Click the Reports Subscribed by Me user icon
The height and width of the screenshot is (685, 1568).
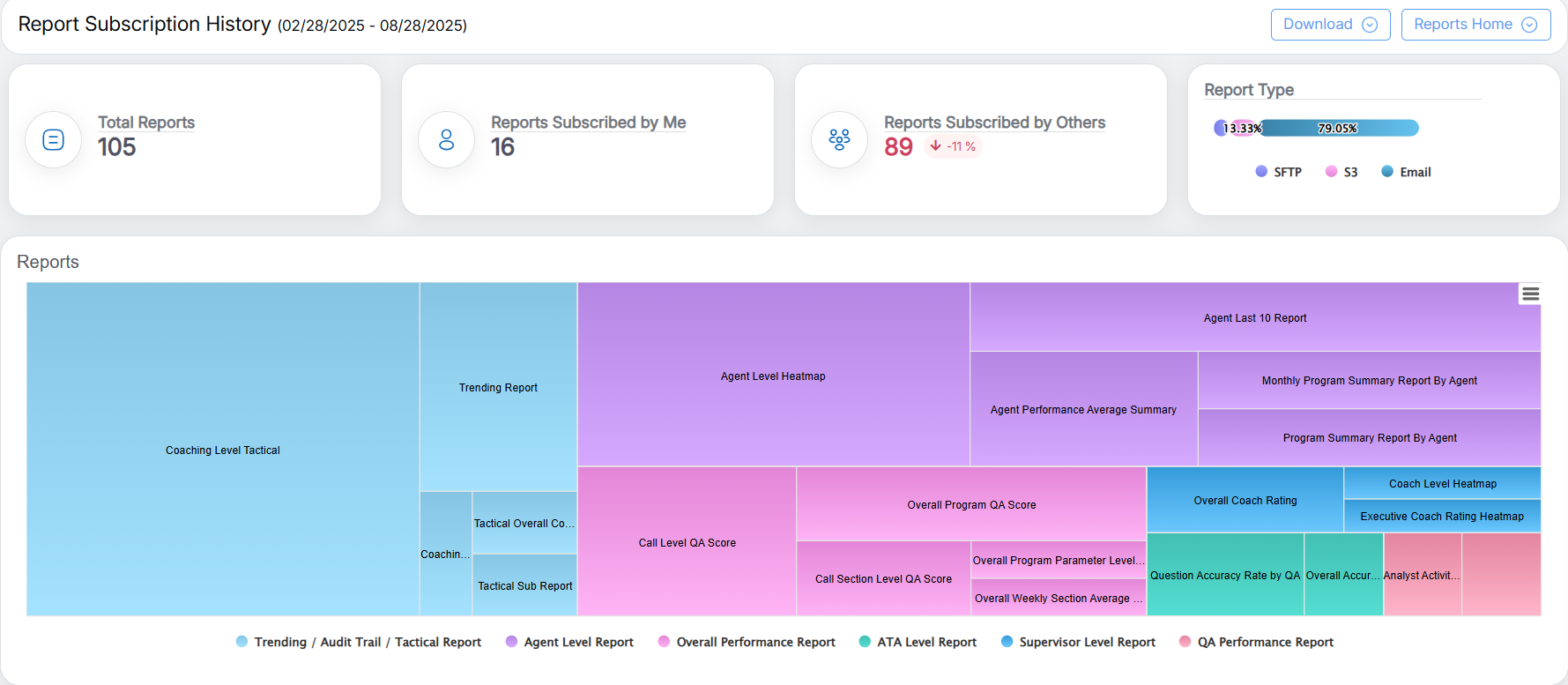[x=447, y=139]
